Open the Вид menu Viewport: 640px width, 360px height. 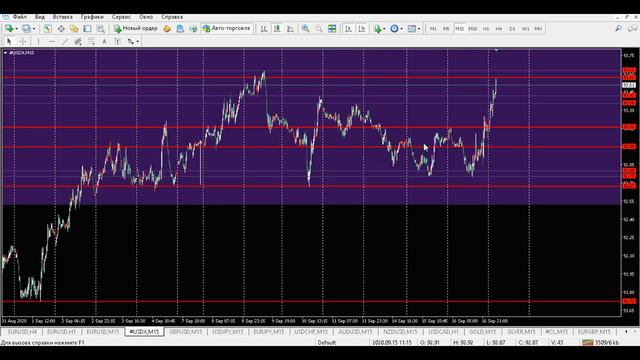(40, 17)
